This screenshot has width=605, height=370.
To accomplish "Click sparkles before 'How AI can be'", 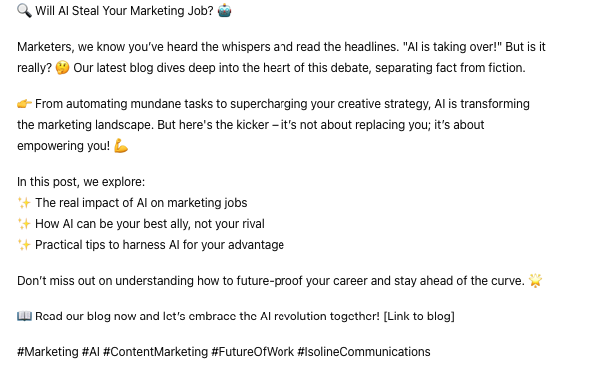I will 24,224.
